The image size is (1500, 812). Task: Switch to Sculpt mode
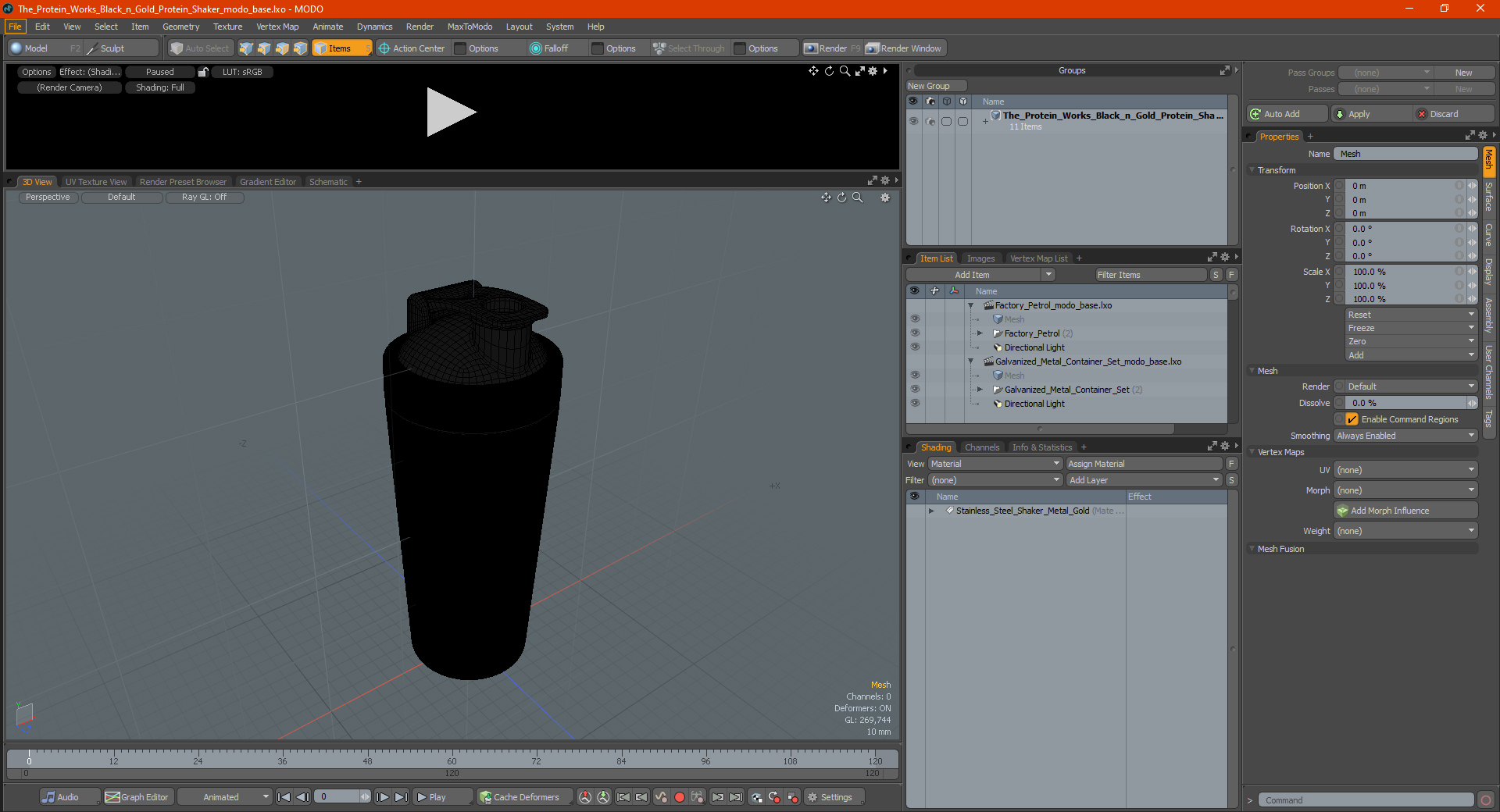pos(121,48)
